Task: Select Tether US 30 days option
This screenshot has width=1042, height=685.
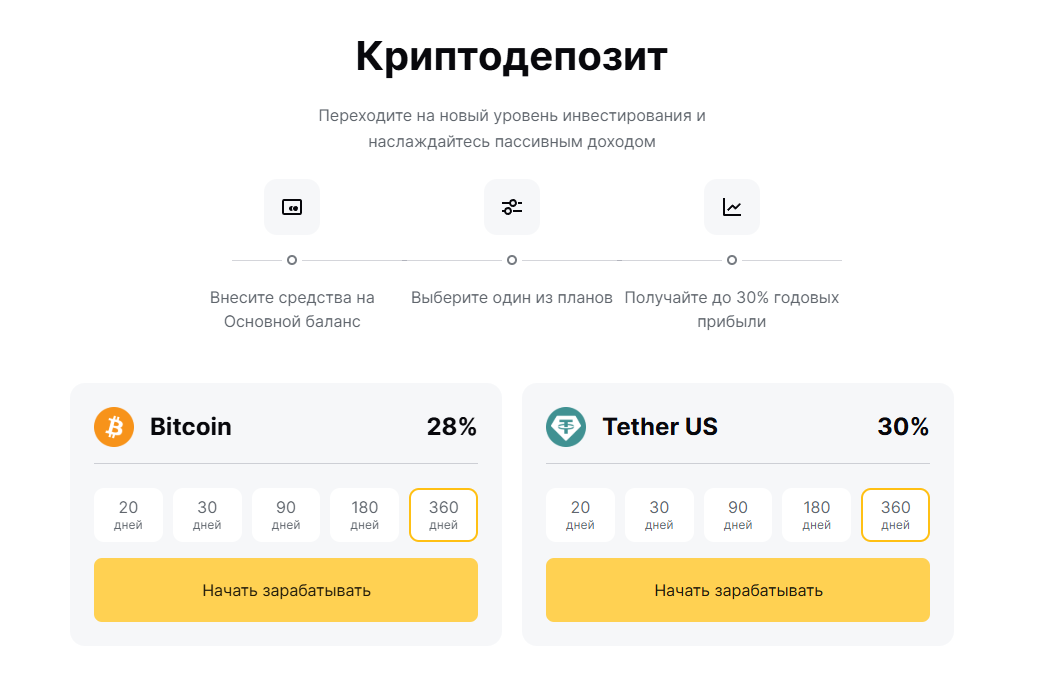Action: [x=659, y=515]
